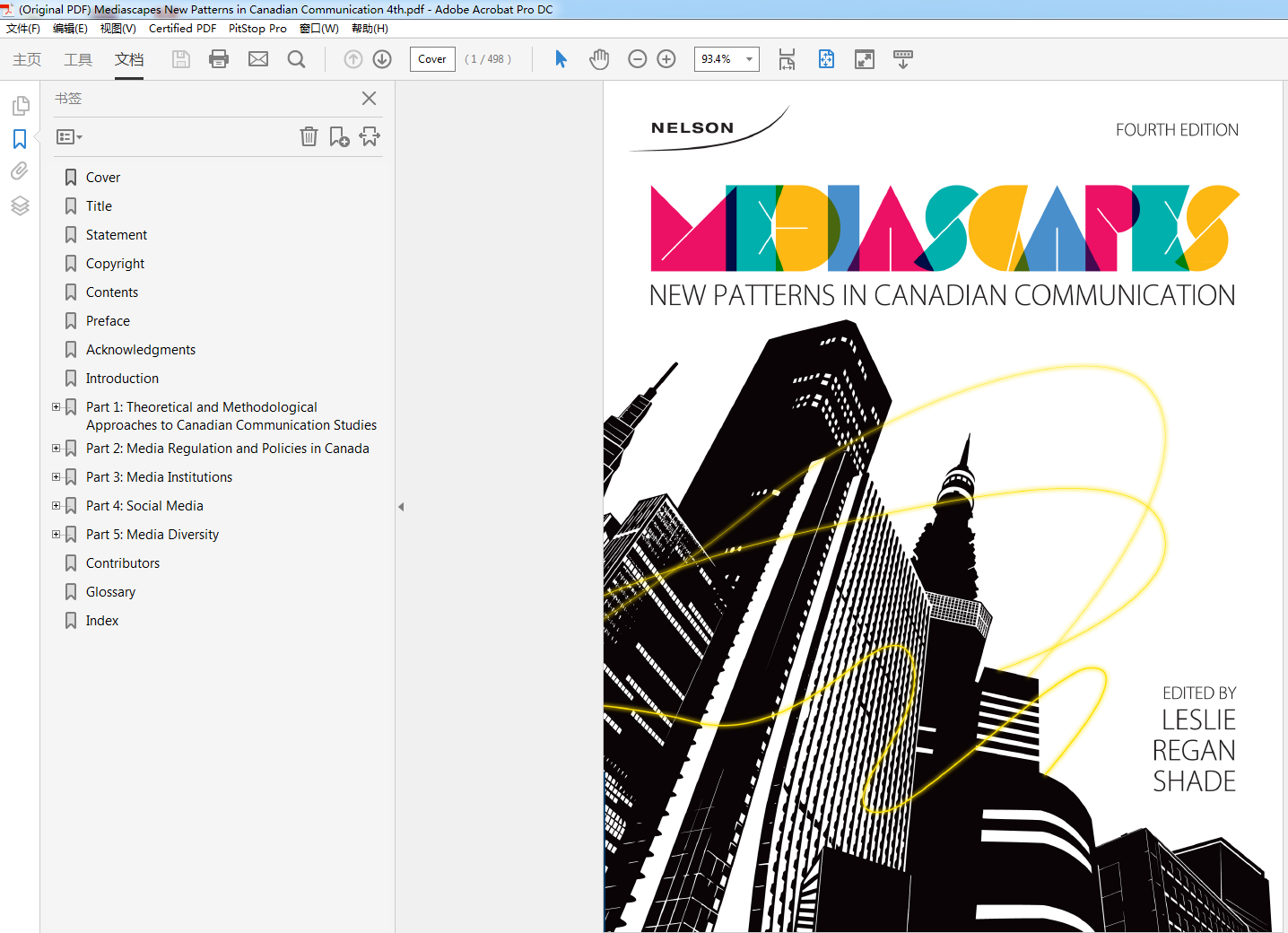This screenshot has height=933, width=1288.
Task: Open the 编辑(E) menu
Action: pos(70,29)
